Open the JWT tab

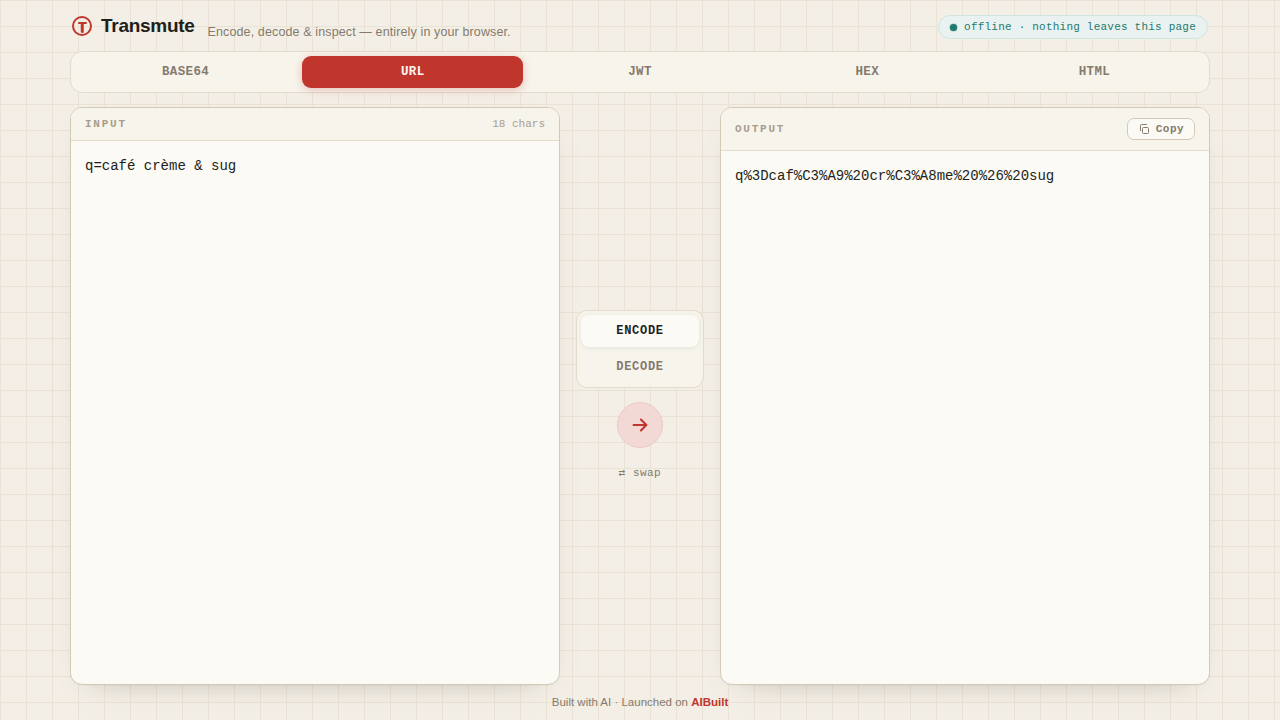(640, 72)
